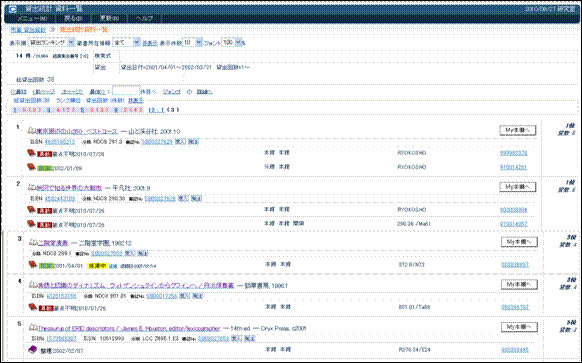
Task: Open the ヘルプ menu item
Action: point(144,18)
